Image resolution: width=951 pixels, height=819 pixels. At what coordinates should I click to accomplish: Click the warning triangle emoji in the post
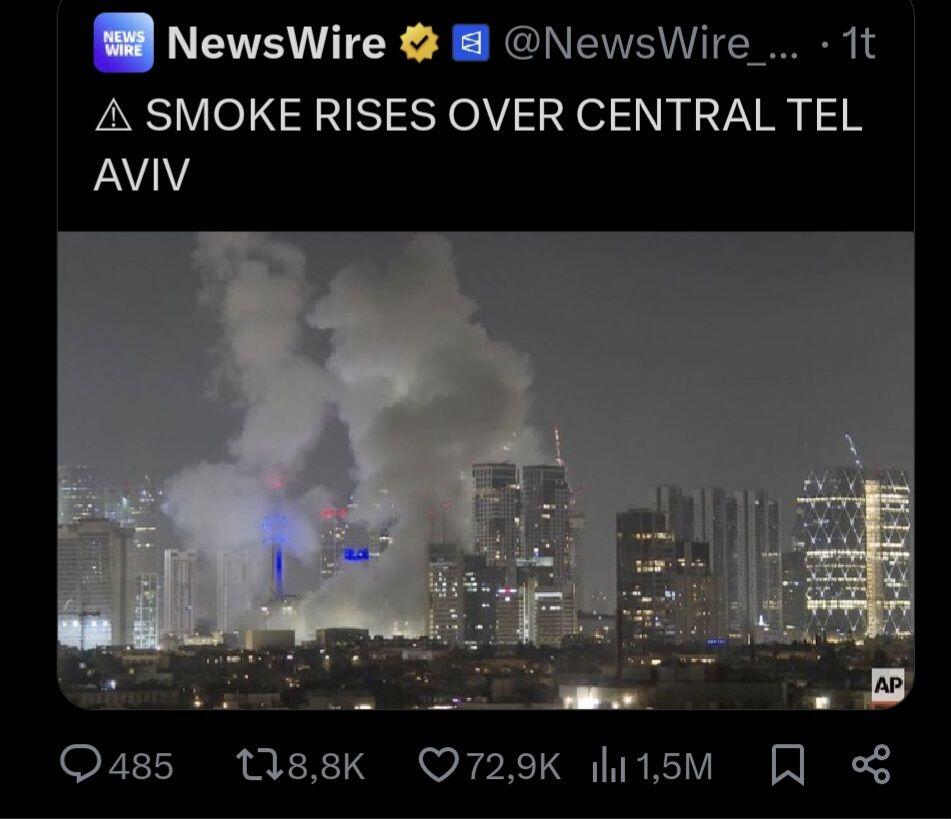pos(113,115)
